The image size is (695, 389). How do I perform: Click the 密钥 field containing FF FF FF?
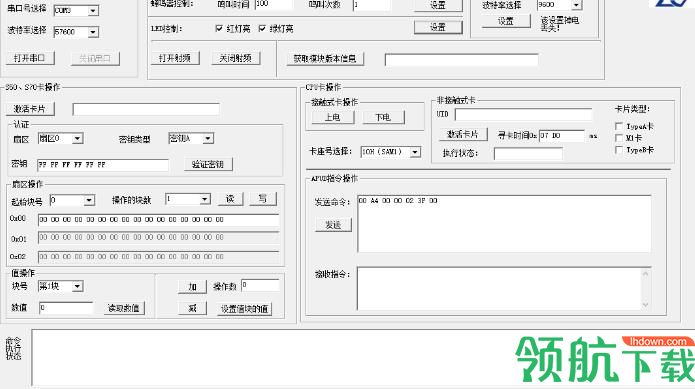click(102, 165)
